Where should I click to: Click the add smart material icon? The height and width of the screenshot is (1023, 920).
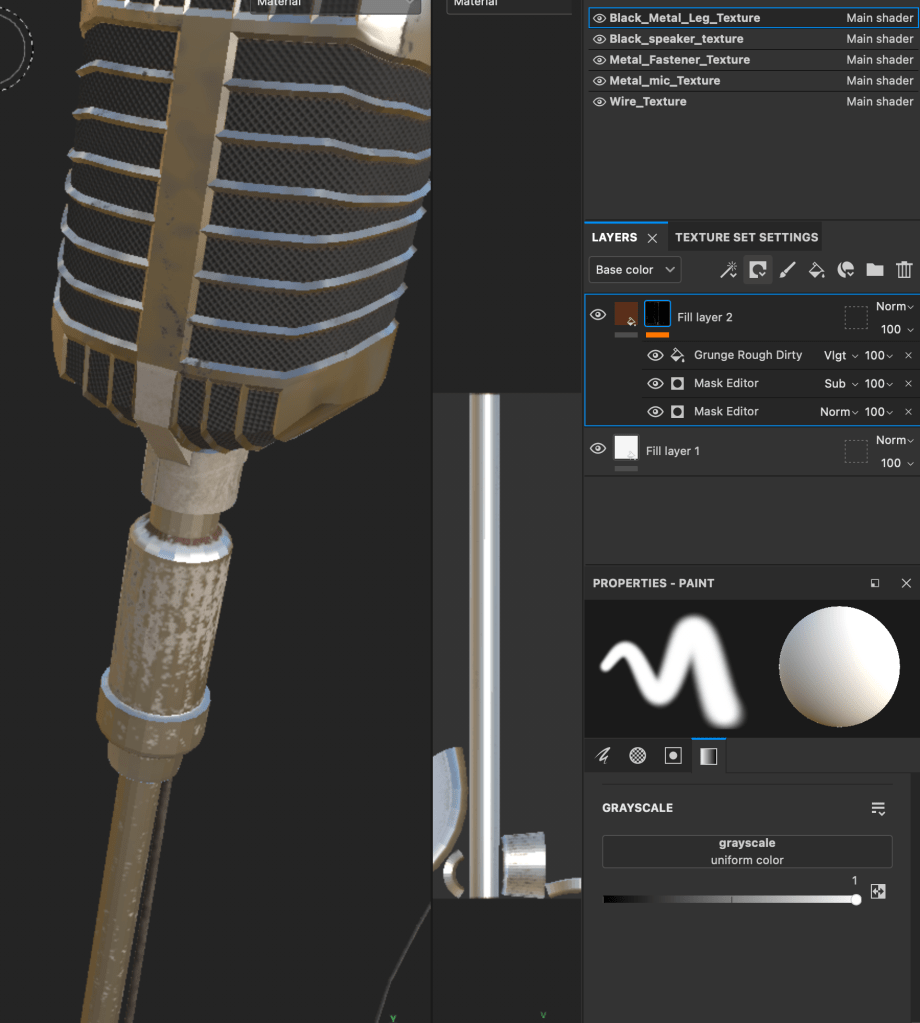(x=846, y=270)
